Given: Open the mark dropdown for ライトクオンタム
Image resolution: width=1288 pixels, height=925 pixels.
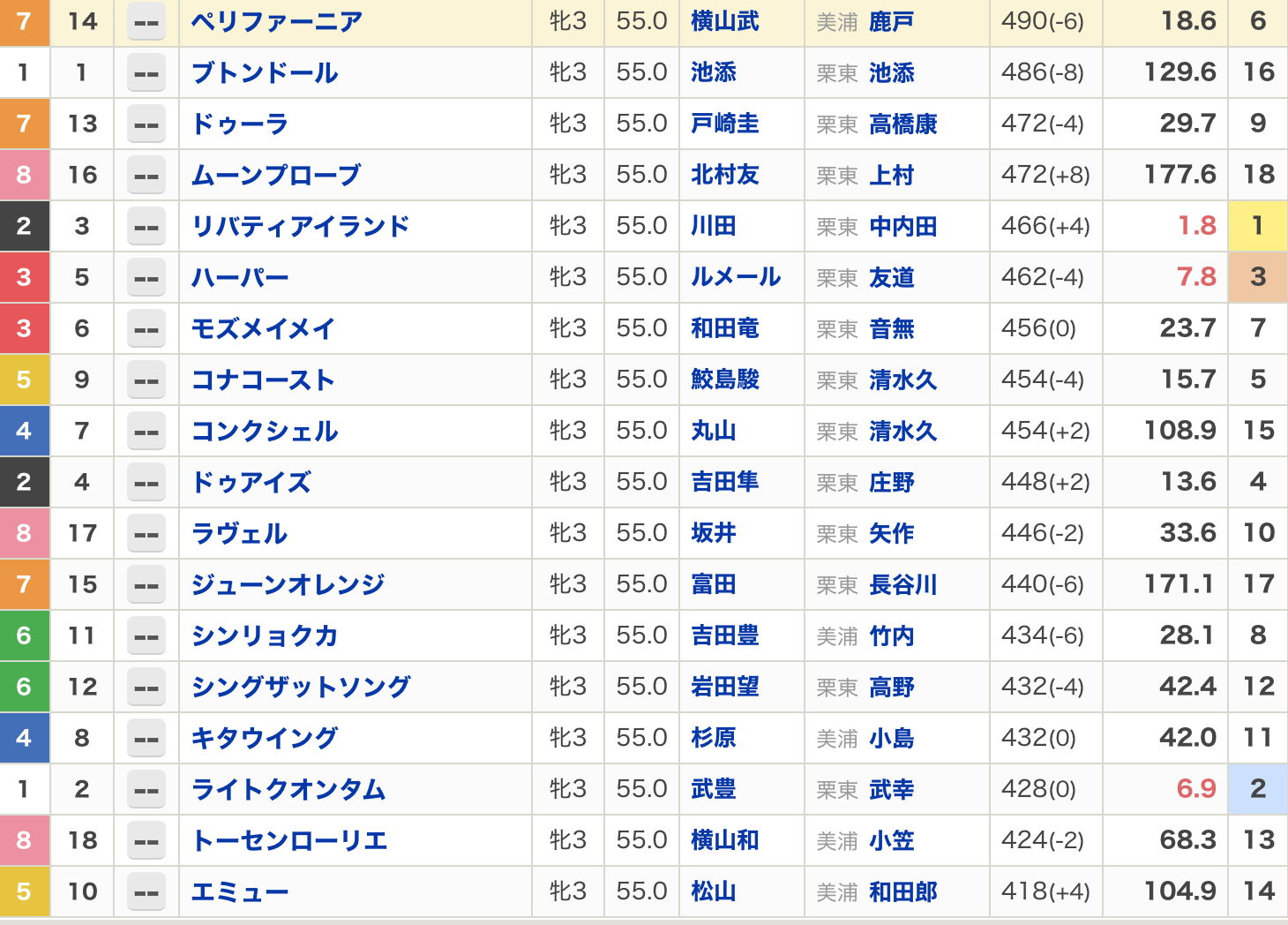Looking at the screenshot, I should [x=146, y=789].
